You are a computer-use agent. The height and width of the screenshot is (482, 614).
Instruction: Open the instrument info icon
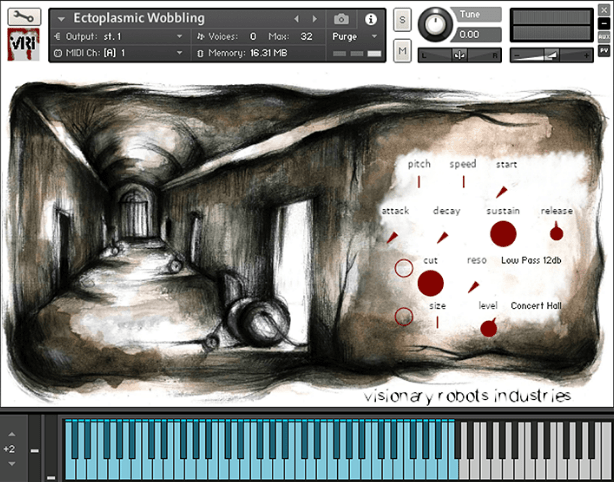click(x=370, y=19)
